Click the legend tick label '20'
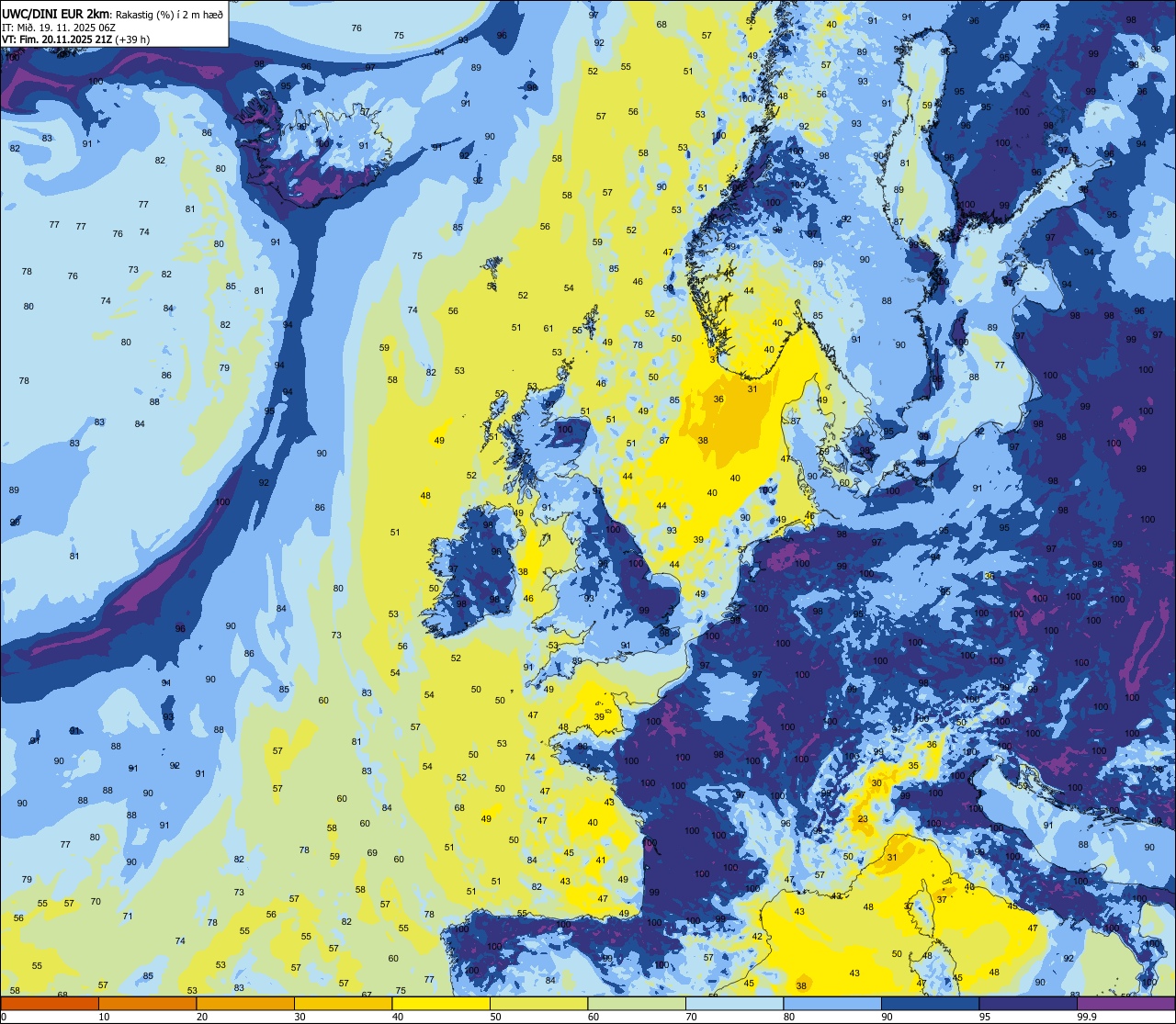 (202, 1017)
